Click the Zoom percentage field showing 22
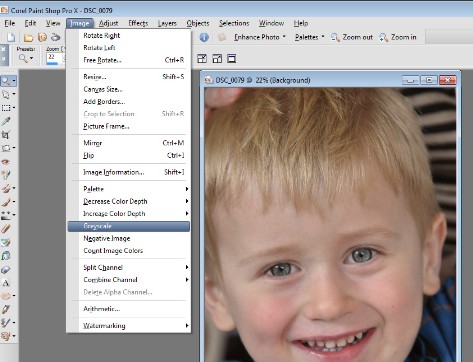Viewport: 473px width, 362px height. point(55,57)
